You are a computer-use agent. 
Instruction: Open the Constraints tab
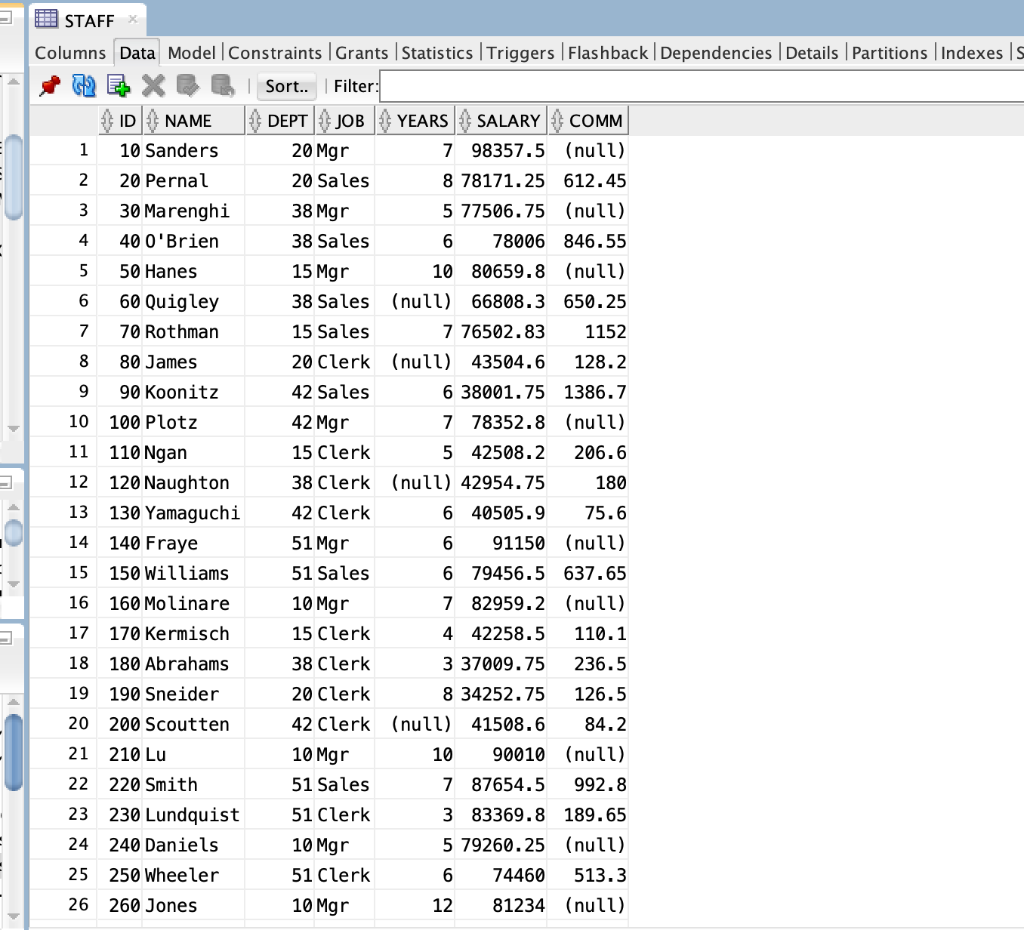tap(275, 52)
